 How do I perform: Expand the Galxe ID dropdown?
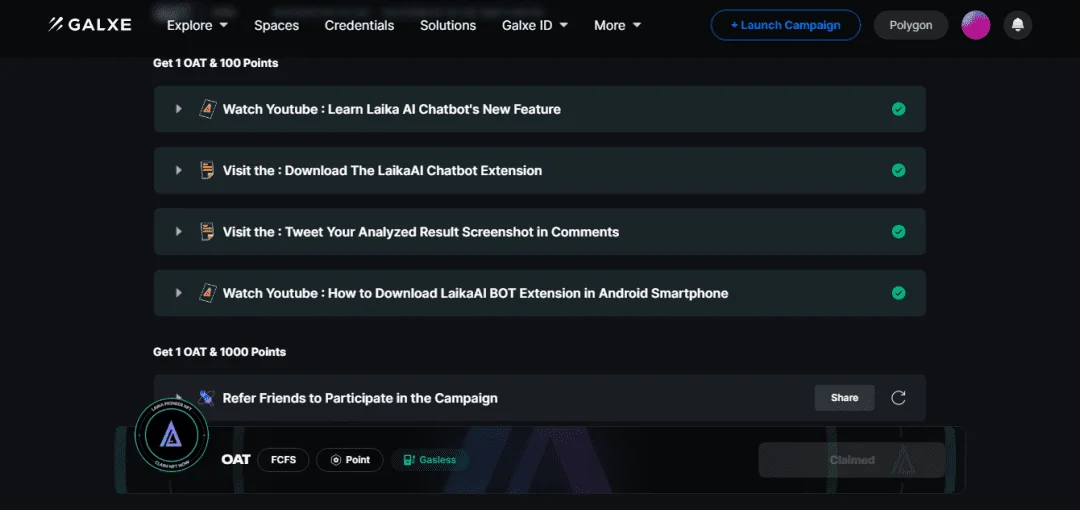pyautogui.click(x=535, y=26)
